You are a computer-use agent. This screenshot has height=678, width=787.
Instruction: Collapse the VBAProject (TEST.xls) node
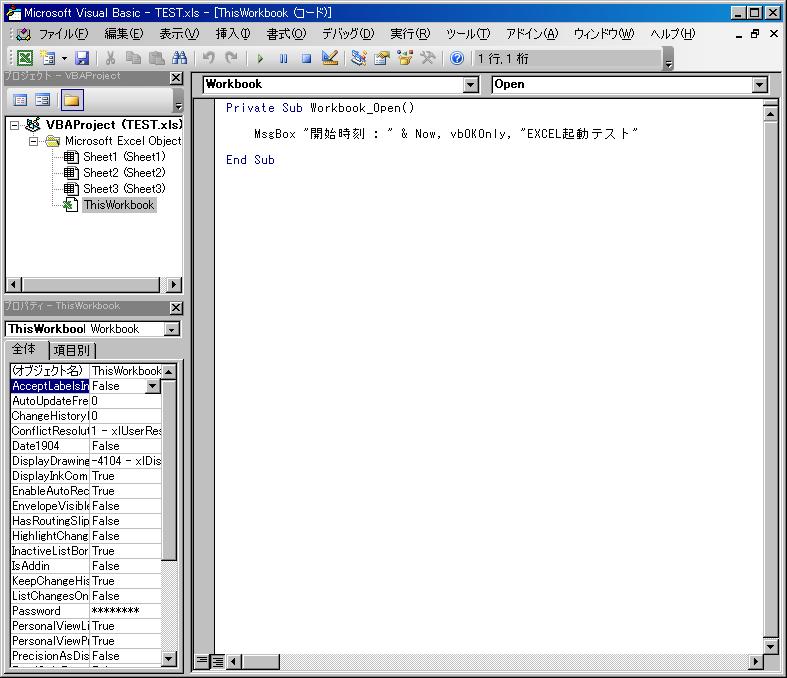[15, 125]
